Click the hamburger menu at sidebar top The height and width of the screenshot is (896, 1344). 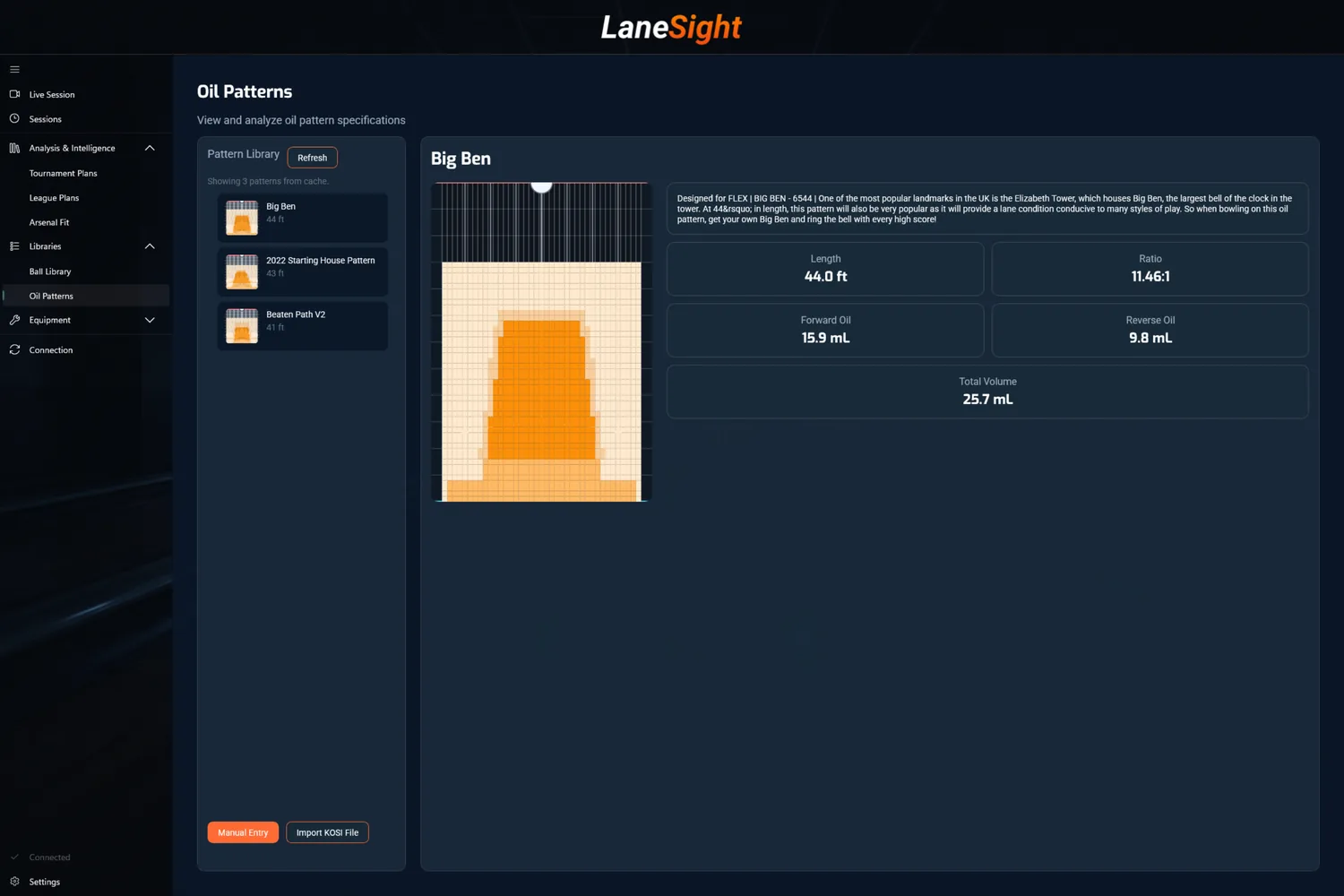pos(14,69)
